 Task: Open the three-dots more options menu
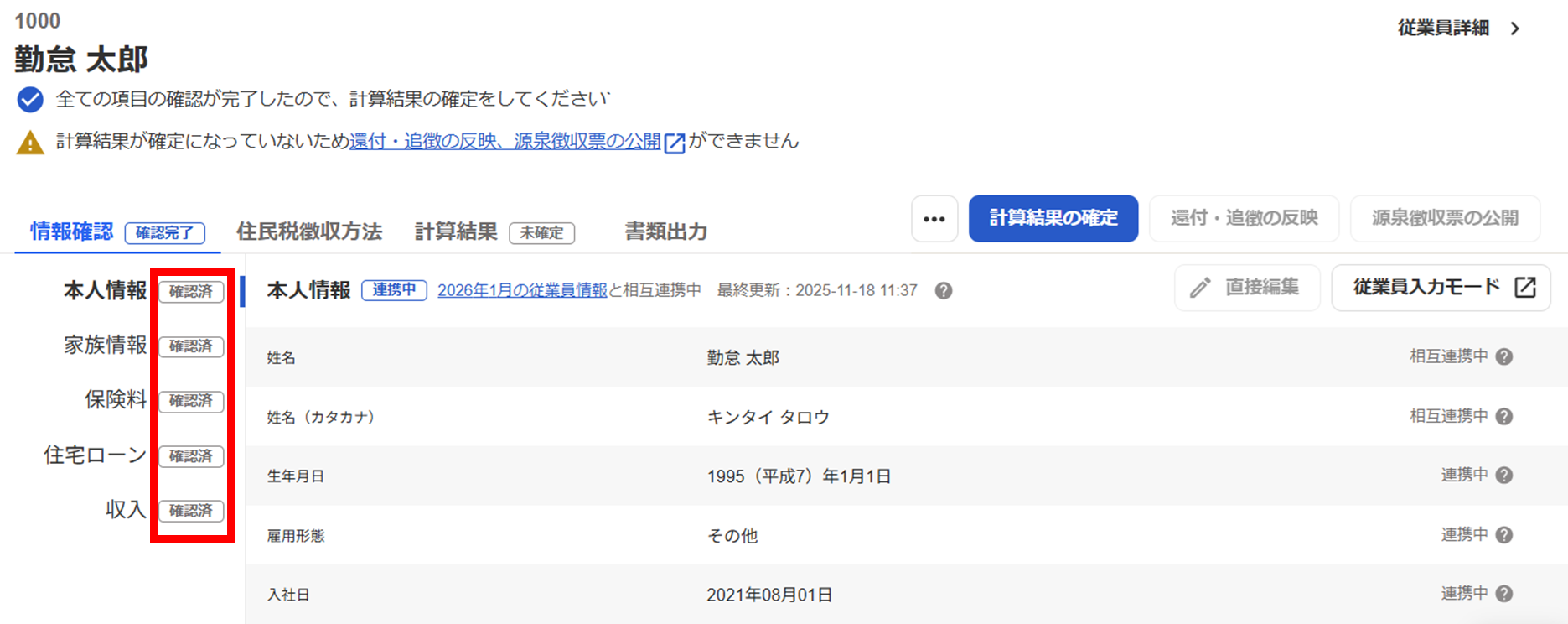(x=934, y=219)
